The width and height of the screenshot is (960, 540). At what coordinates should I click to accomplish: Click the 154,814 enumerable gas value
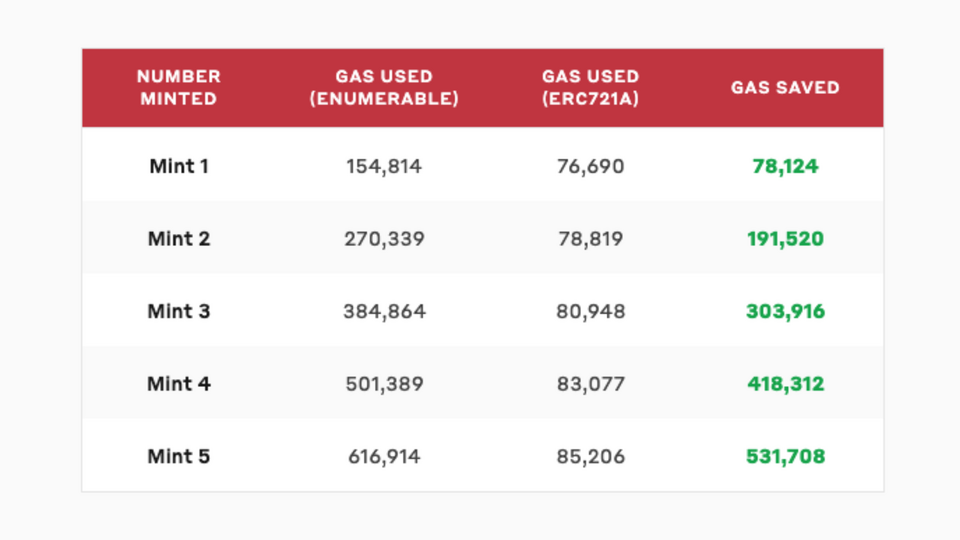(384, 166)
